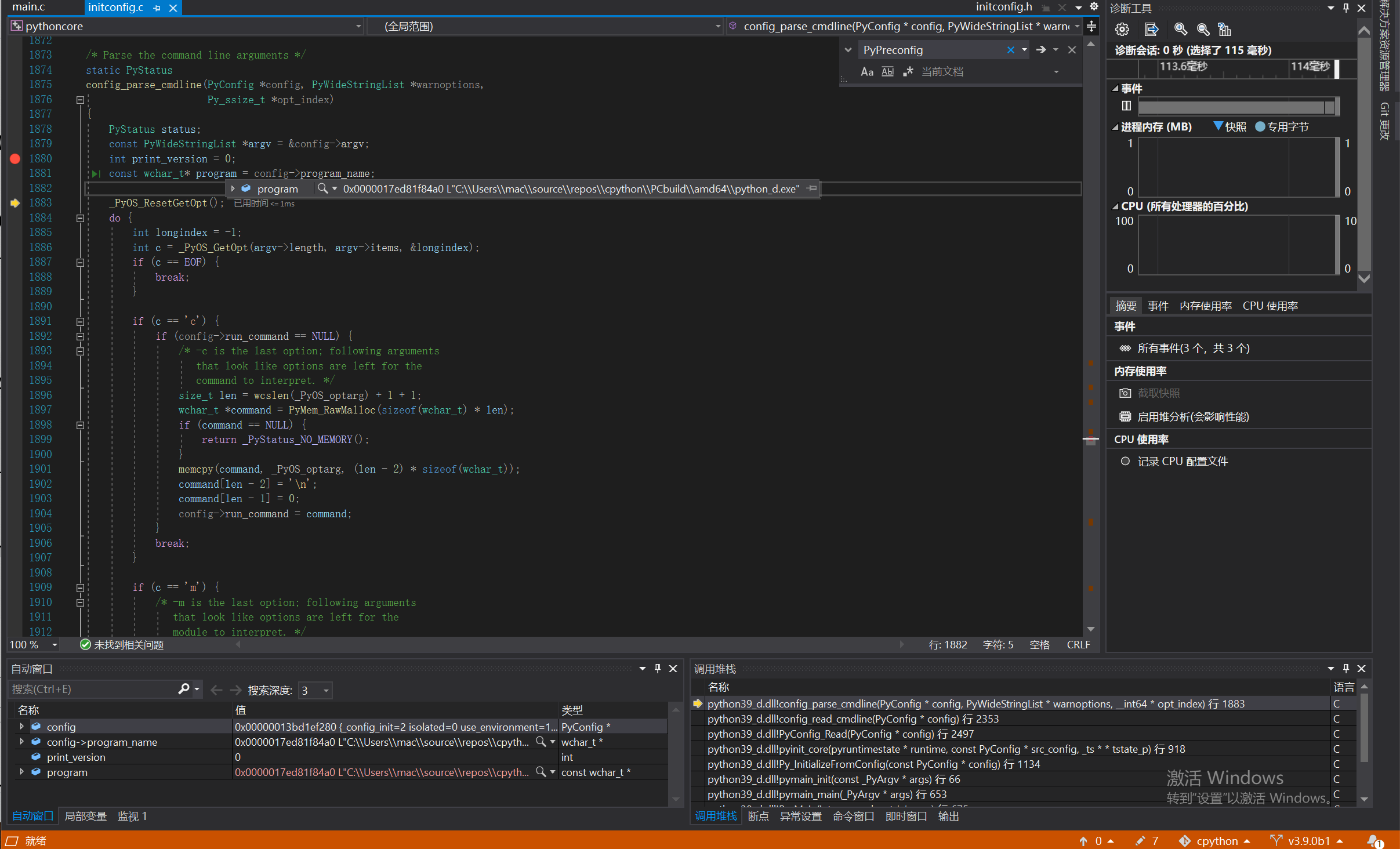Expand program datatip value
This screenshot has width=1400, height=849.
coord(233,188)
